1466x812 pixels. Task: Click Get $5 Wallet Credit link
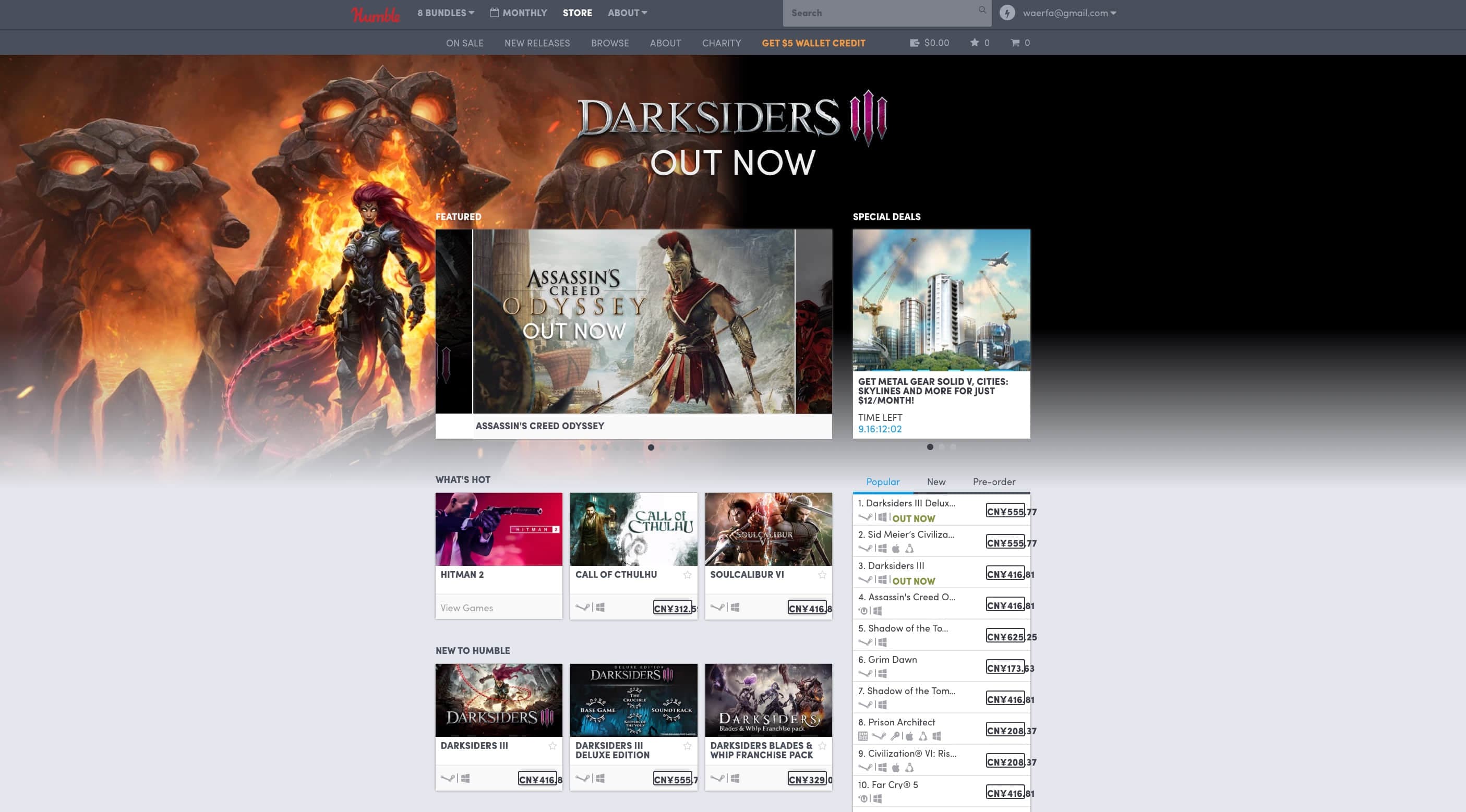pyautogui.click(x=813, y=43)
